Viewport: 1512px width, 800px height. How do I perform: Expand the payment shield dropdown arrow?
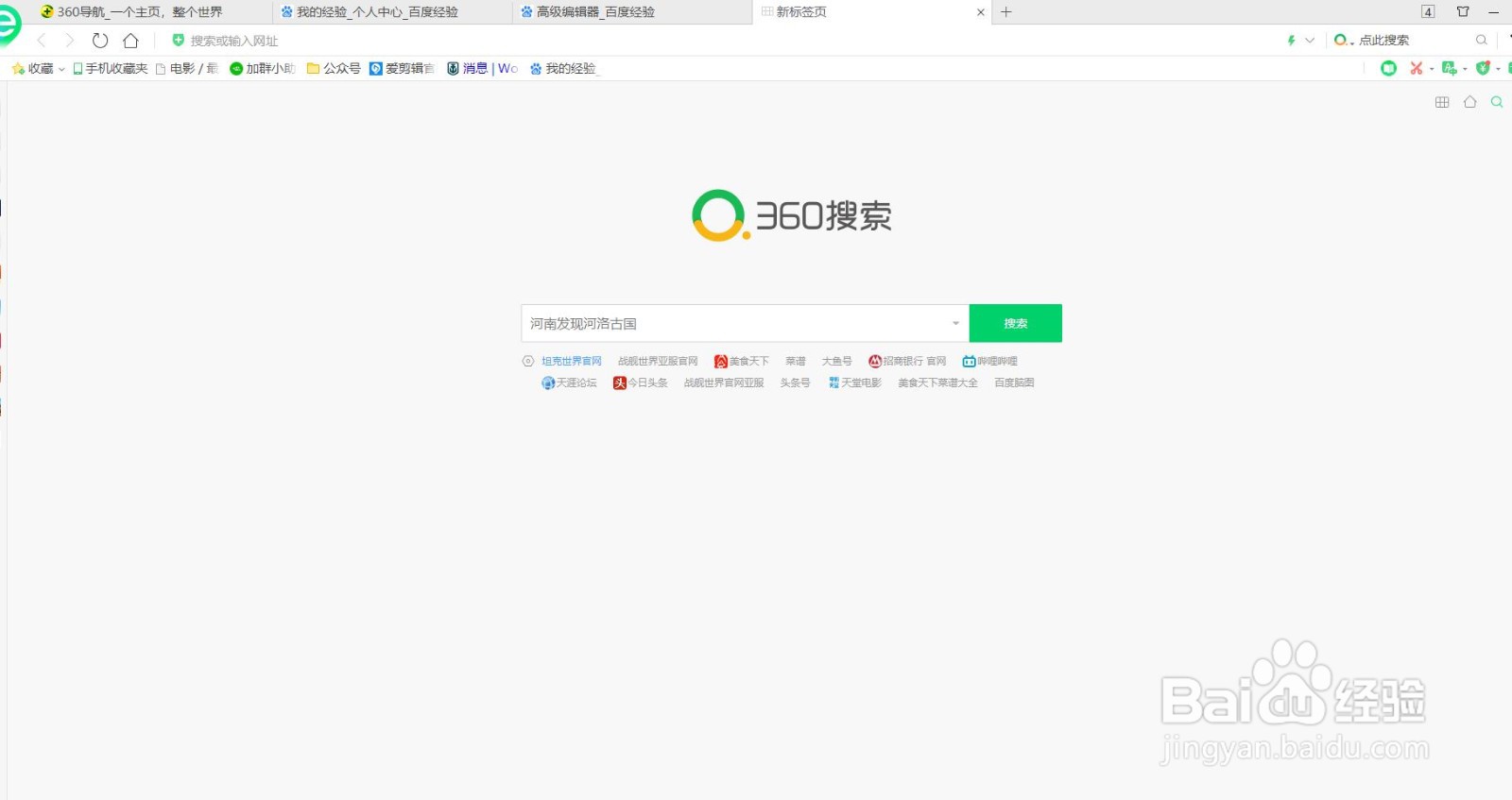click(1499, 69)
